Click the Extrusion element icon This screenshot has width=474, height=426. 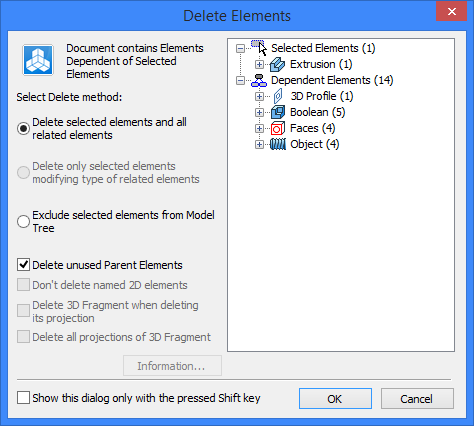pos(277,64)
